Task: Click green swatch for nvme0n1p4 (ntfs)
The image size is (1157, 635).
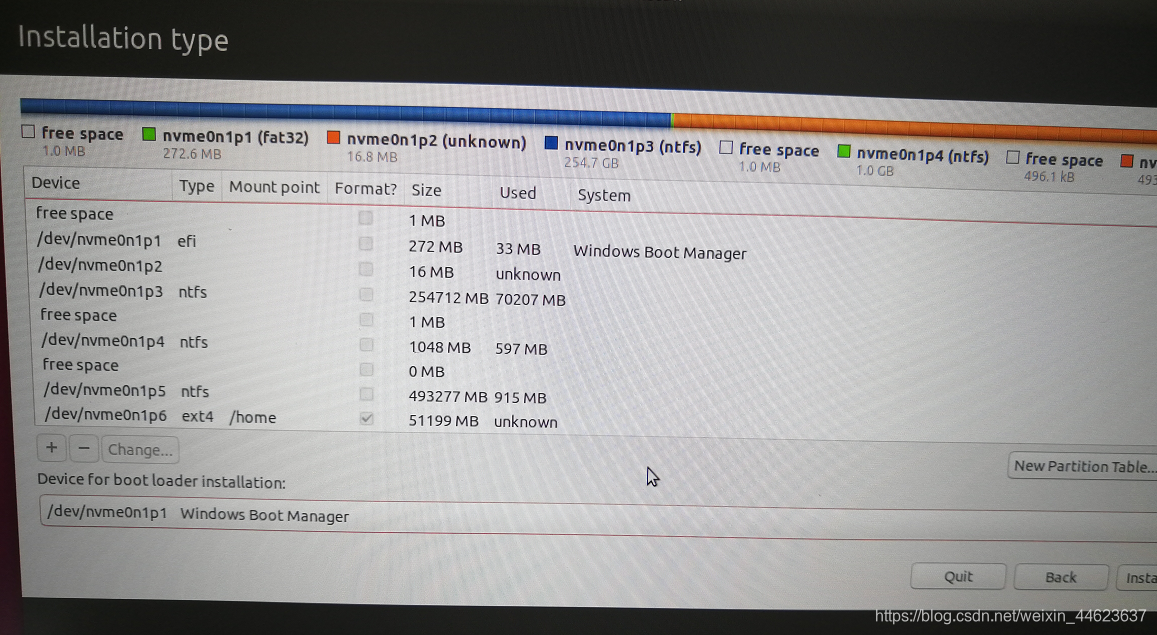Action: point(844,151)
